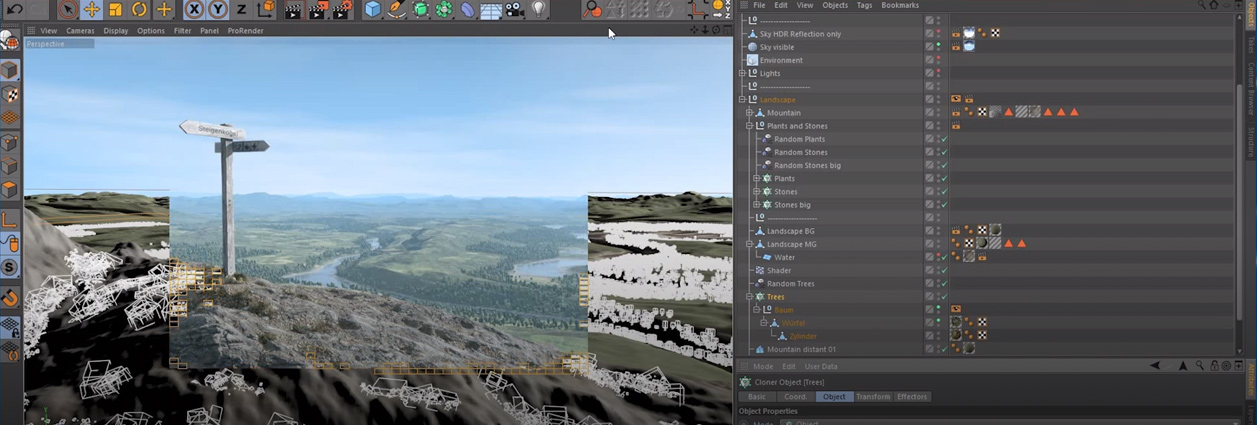Viewport: 1257px width, 425px height.
Task: Expand the Stones cloner
Action: (756, 192)
